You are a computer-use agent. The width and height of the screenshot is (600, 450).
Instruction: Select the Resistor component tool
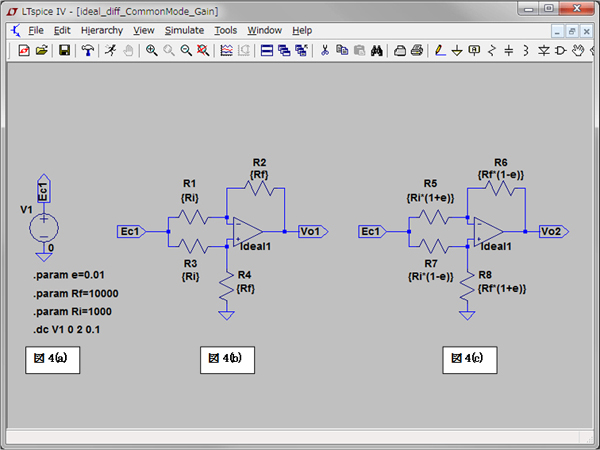[491, 50]
